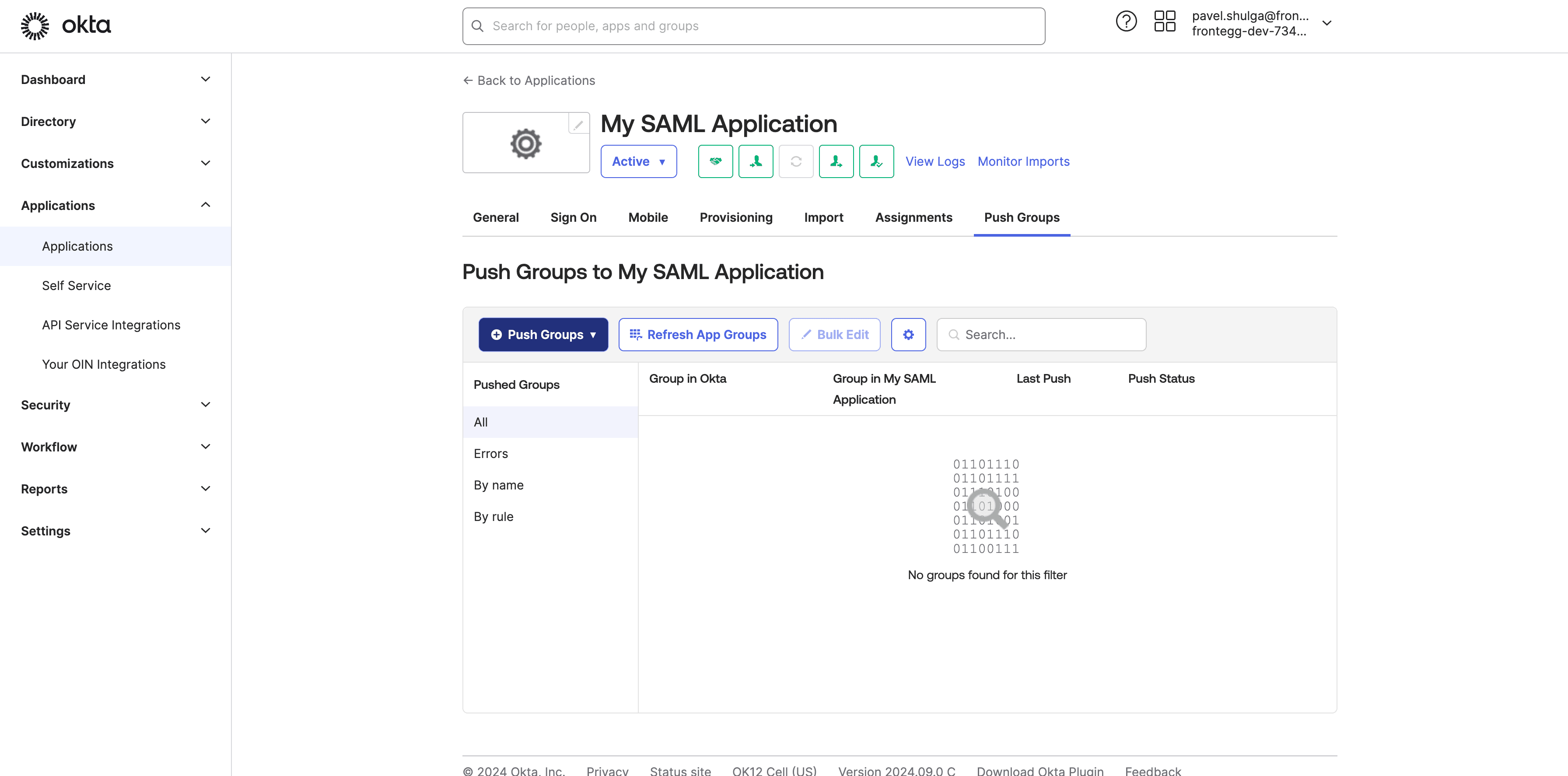The height and width of the screenshot is (776, 1568).
Task: Open the Push Groups dropdown button
Action: 543,335
